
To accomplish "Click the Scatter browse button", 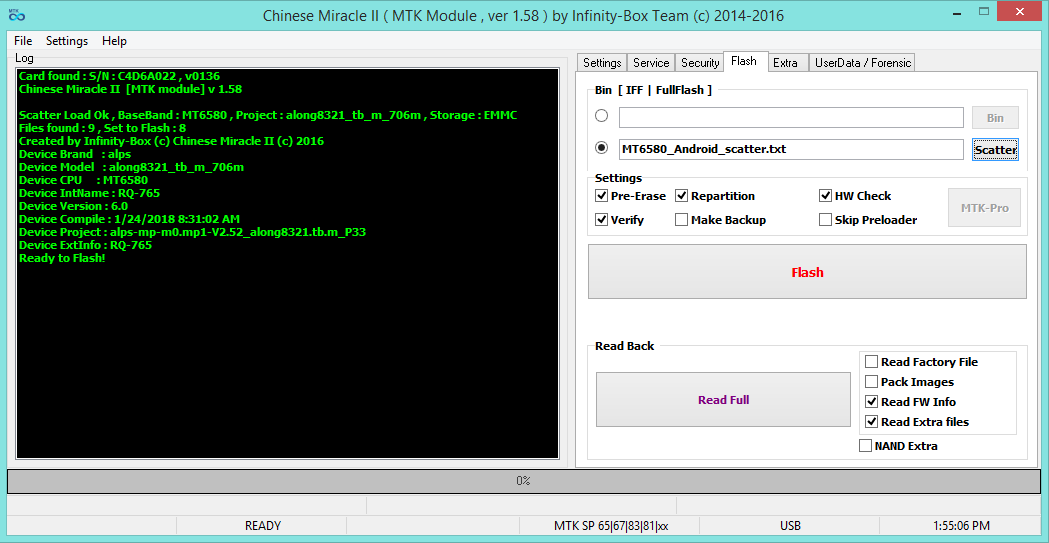I will coord(995,150).
